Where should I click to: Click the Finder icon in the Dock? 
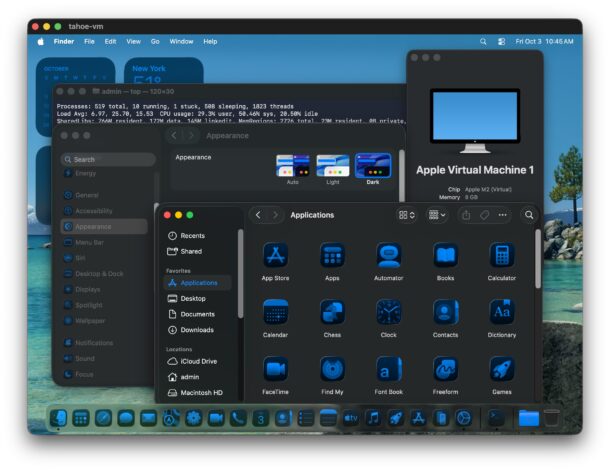point(58,418)
